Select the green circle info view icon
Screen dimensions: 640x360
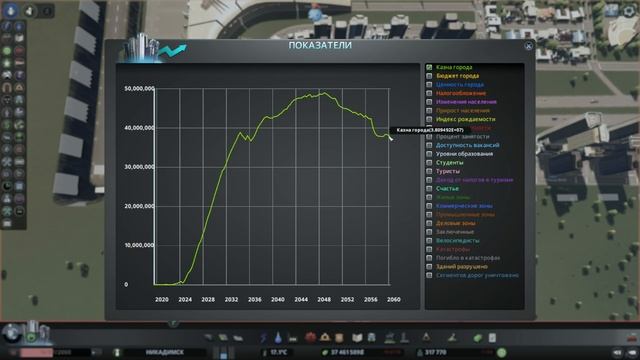[7, 51]
